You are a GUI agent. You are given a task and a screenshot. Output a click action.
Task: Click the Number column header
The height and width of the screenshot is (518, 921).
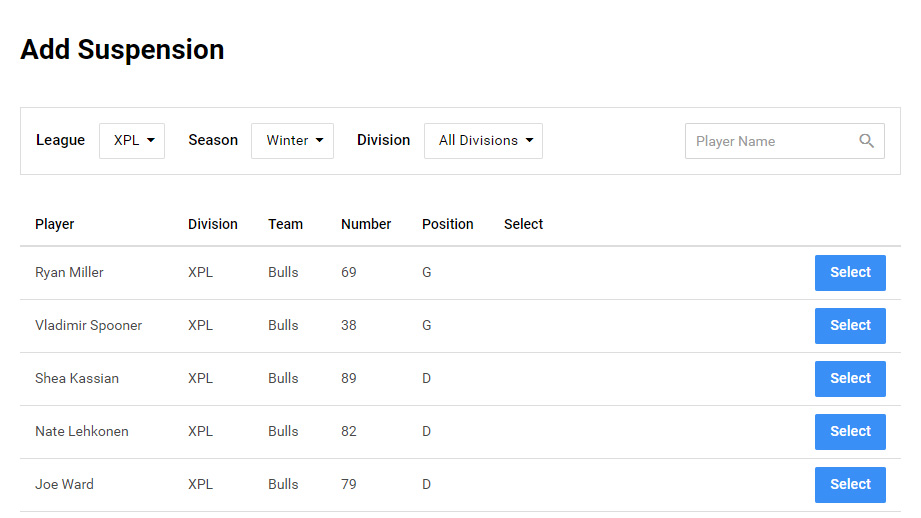366,224
